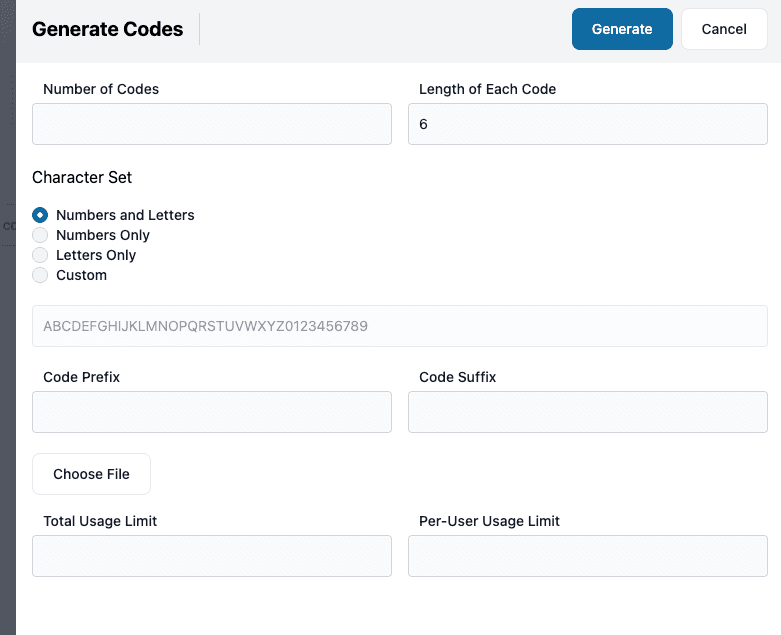781x635 pixels.
Task: Click the character set text field
Action: [x=399, y=326]
